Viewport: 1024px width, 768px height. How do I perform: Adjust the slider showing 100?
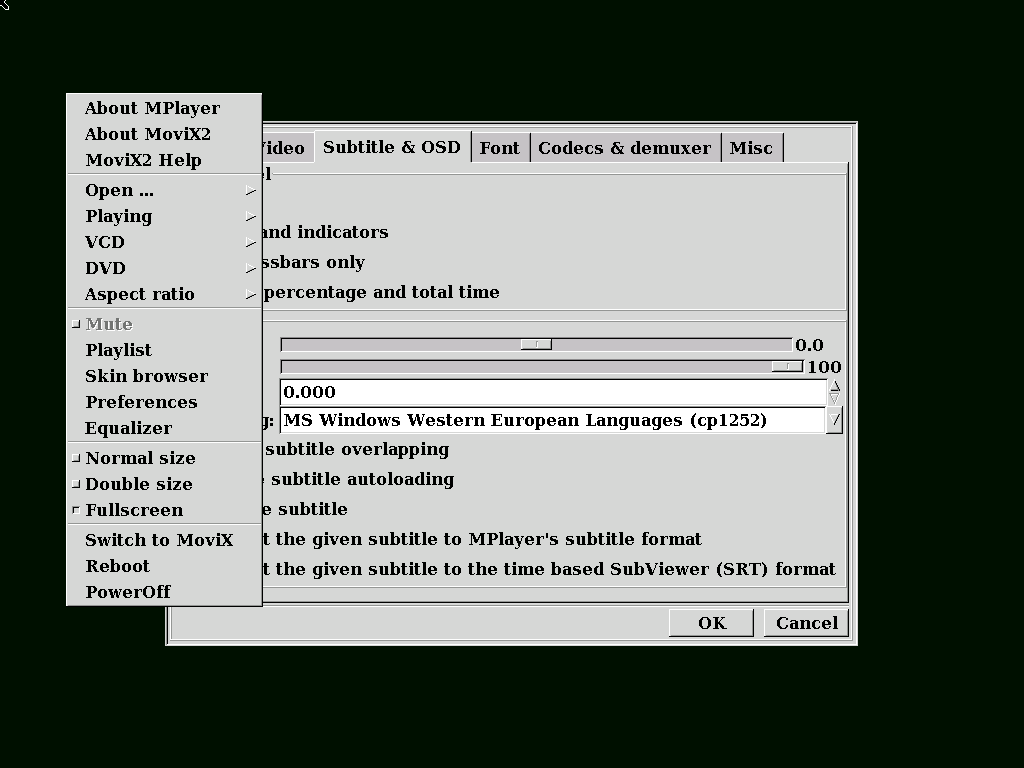542,367
